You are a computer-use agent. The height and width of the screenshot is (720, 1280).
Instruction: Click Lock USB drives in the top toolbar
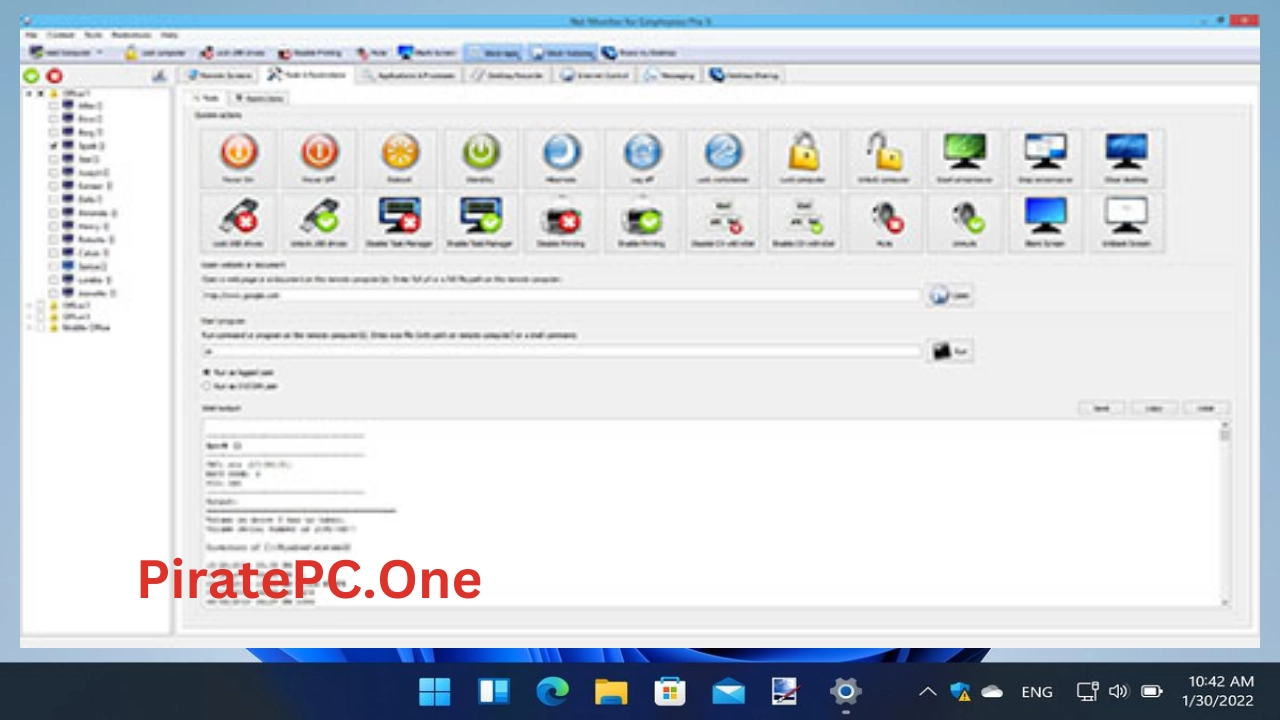click(x=232, y=52)
